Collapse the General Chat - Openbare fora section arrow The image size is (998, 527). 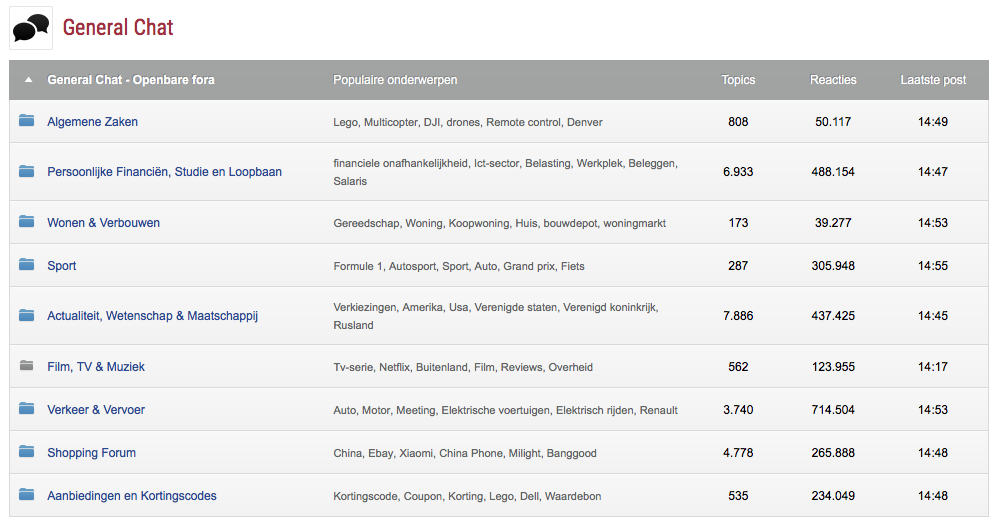[28, 80]
